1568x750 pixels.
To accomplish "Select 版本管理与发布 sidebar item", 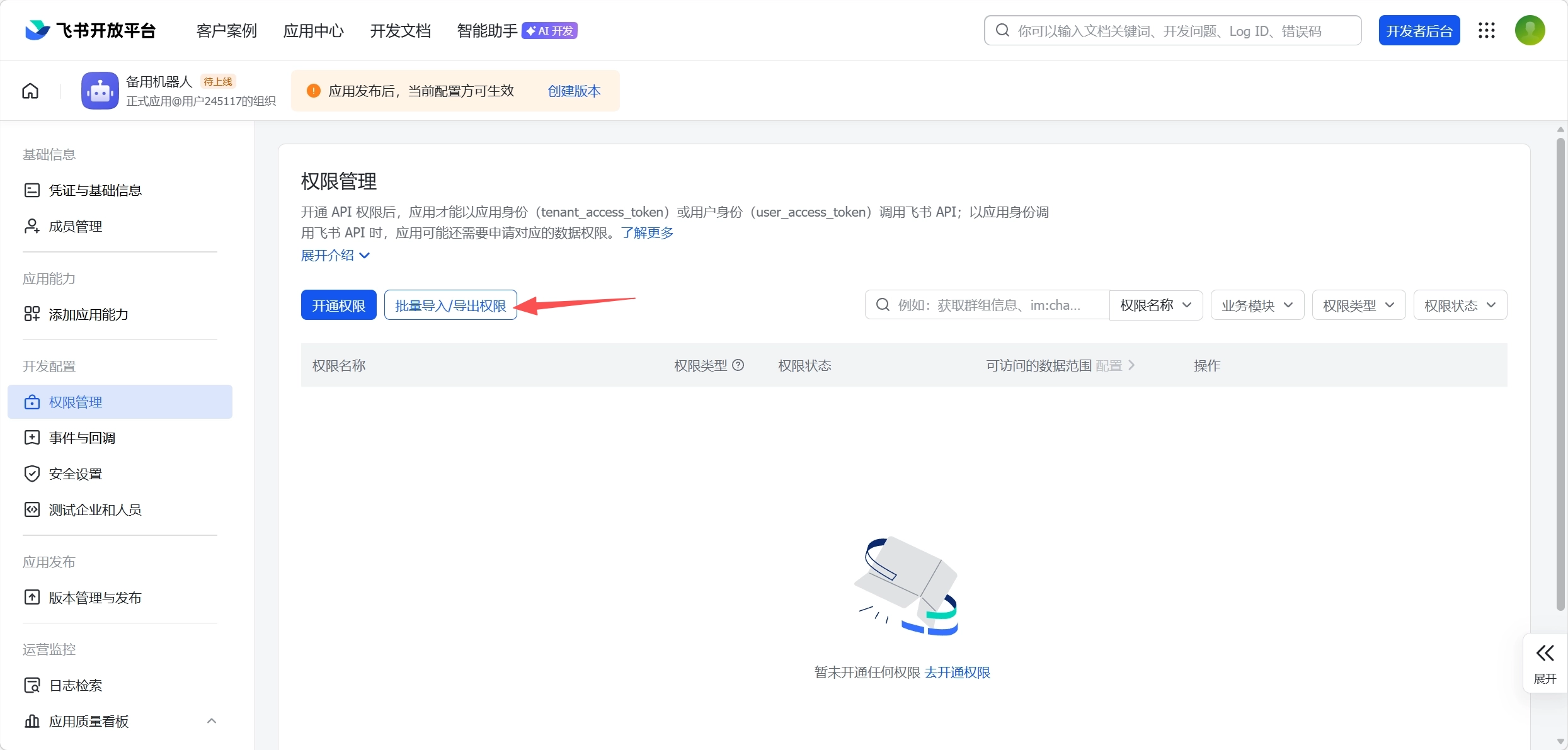I will pyautogui.click(x=94, y=598).
